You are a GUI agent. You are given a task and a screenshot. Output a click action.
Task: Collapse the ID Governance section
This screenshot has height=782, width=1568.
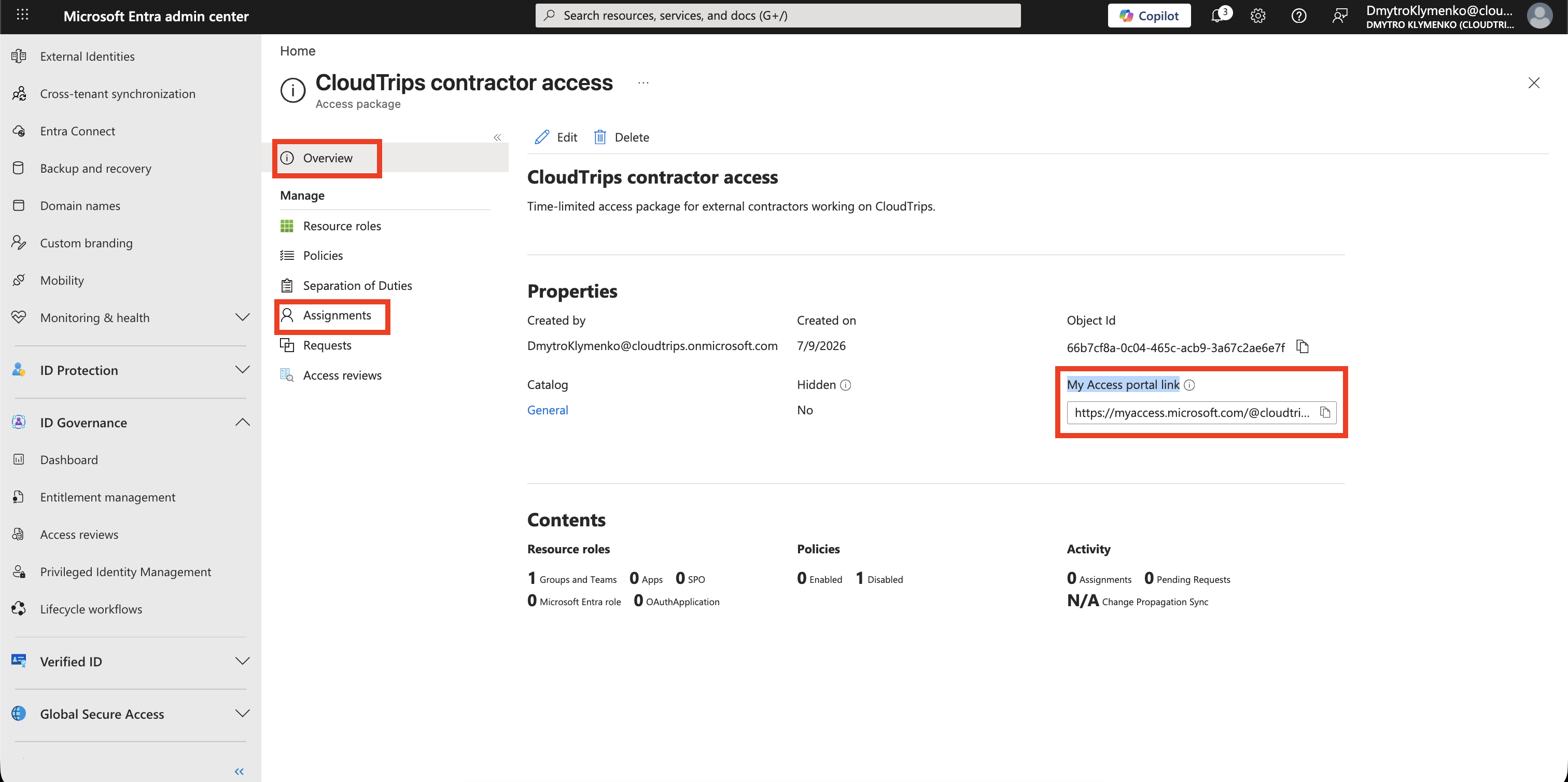pos(242,422)
